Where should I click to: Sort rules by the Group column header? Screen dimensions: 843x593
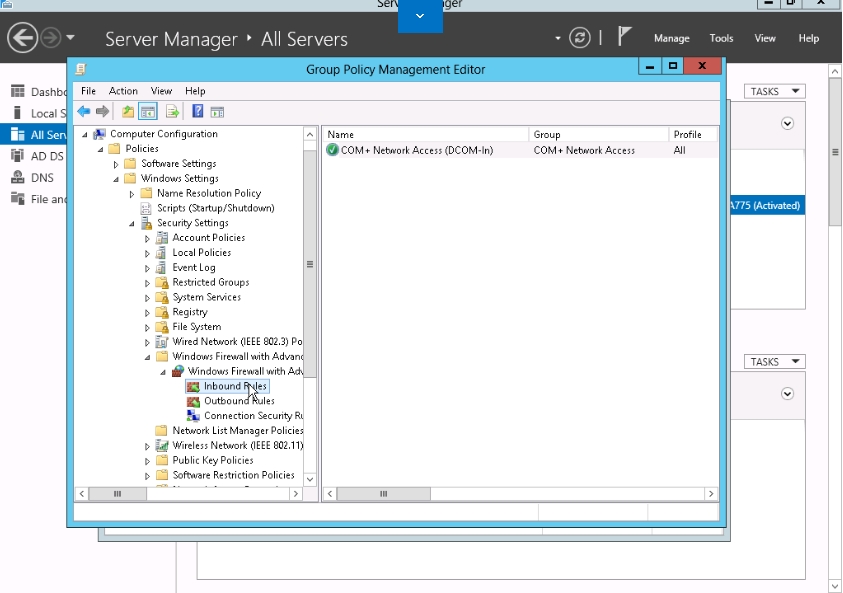coord(598,134)
